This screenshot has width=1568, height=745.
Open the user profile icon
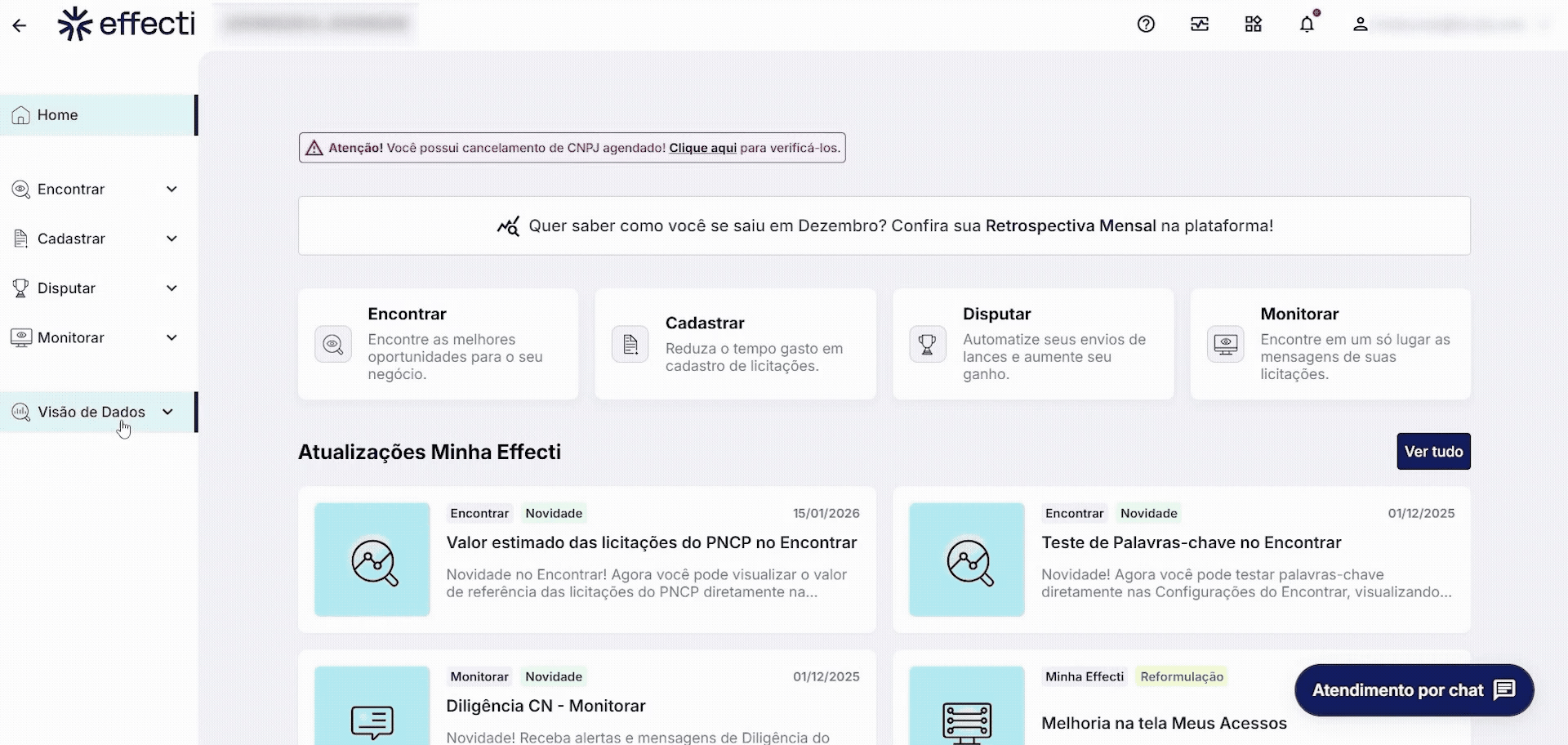click(x=1360, y=25)
